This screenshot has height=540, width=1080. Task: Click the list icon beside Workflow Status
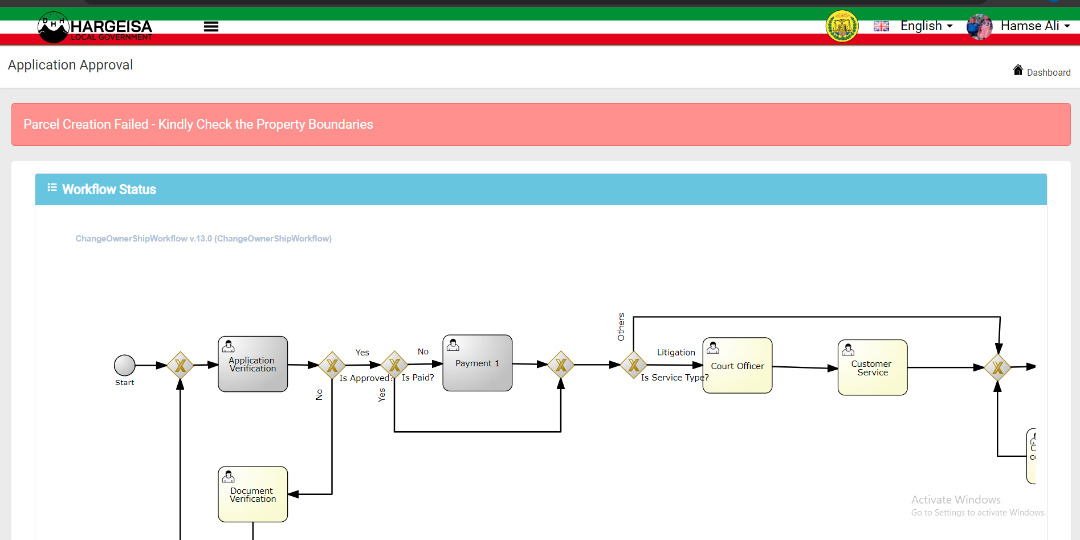pyautogui.click(x=52, y=187)
